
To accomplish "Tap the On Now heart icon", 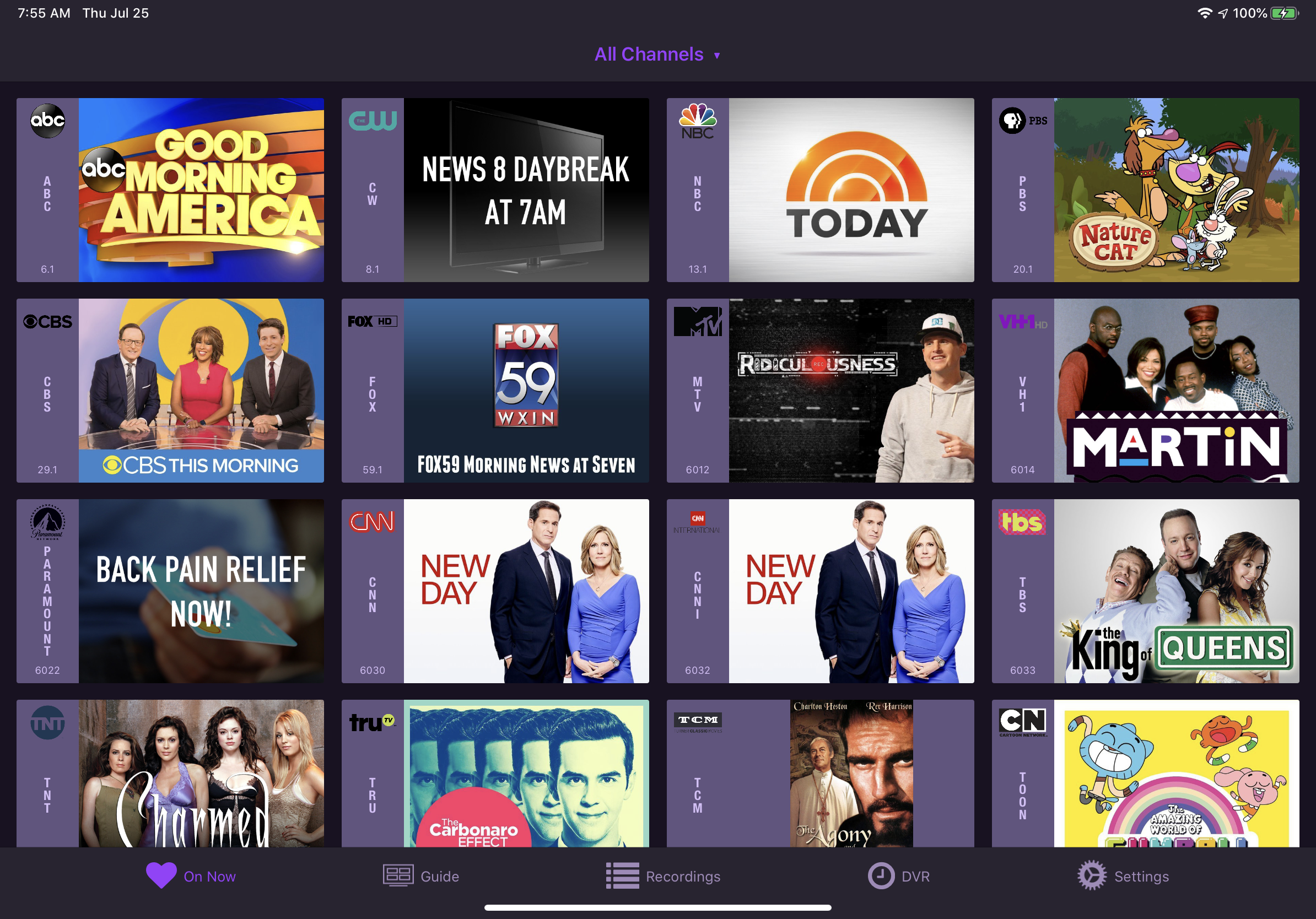I will [161, 875].
